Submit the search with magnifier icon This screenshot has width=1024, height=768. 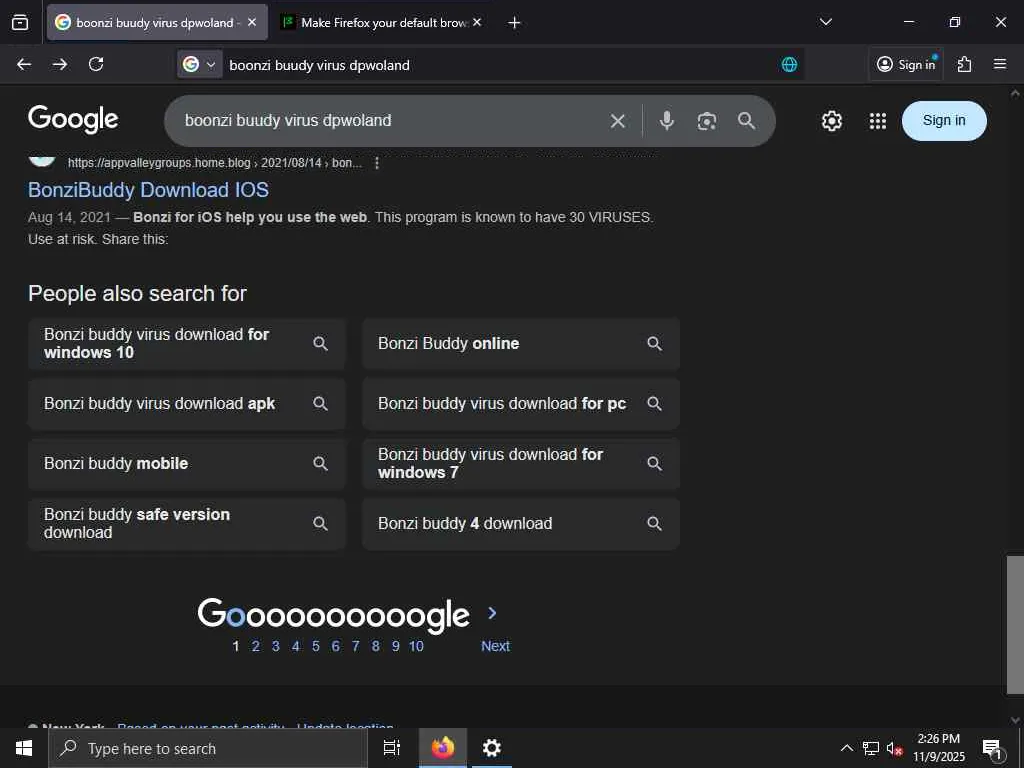pos(746,121)
